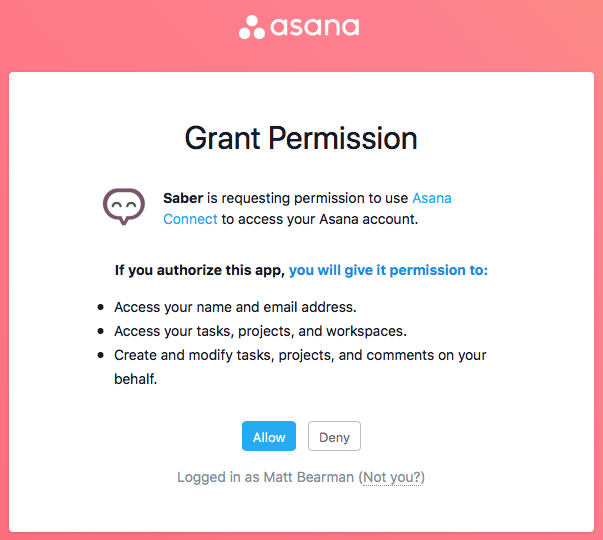603x540 pixels.
Task: Click bullet dot beside tasks and workspaces permission
Action: click(101, 332)
